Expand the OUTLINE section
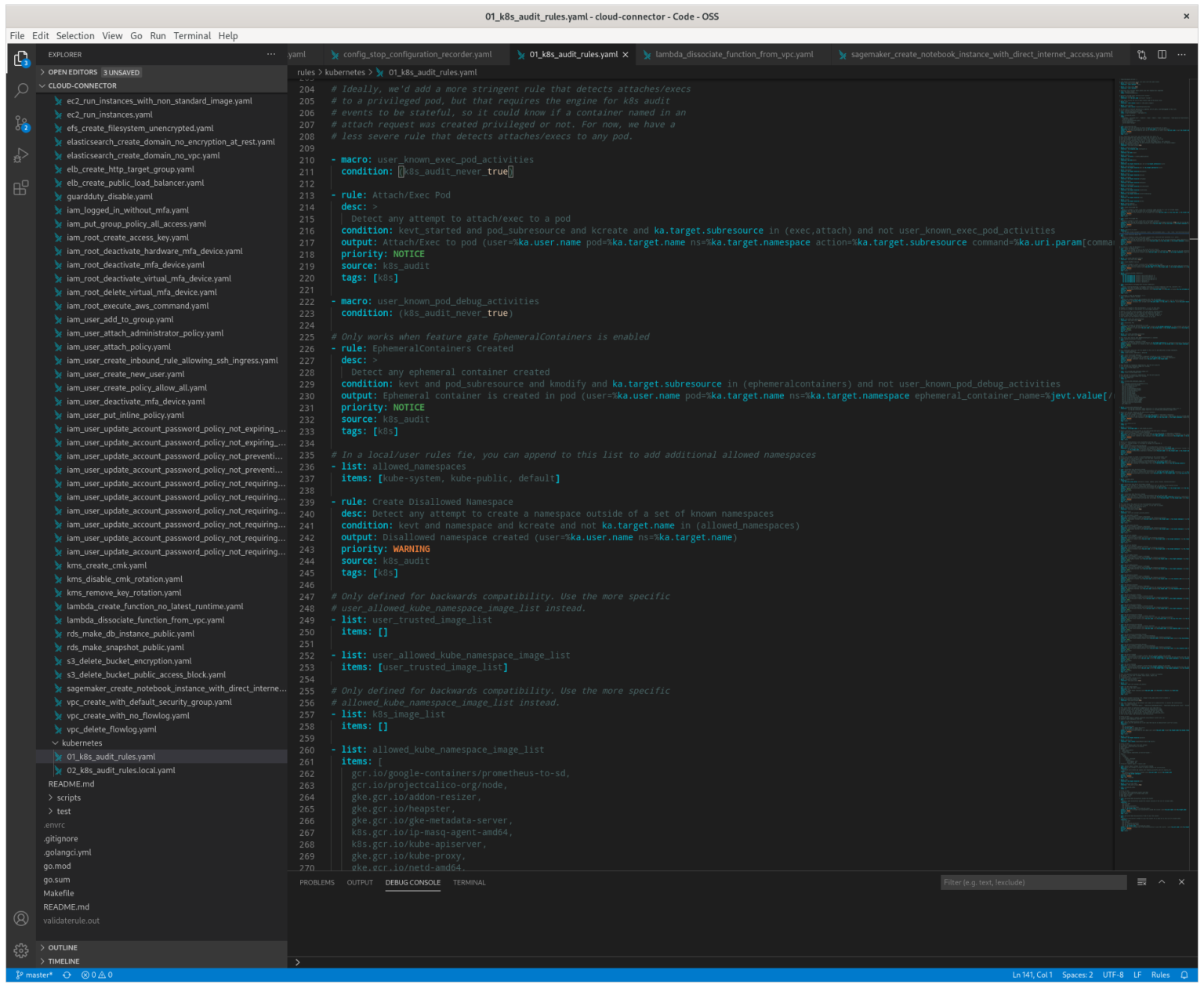This screenshot has height=988, width=1204. point(63,947)
